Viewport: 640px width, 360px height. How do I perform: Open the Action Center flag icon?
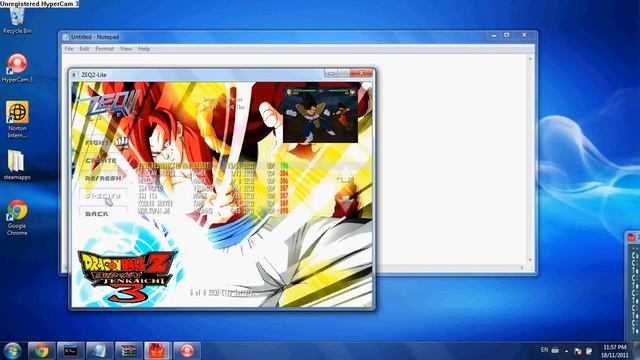tap(578, 351)
